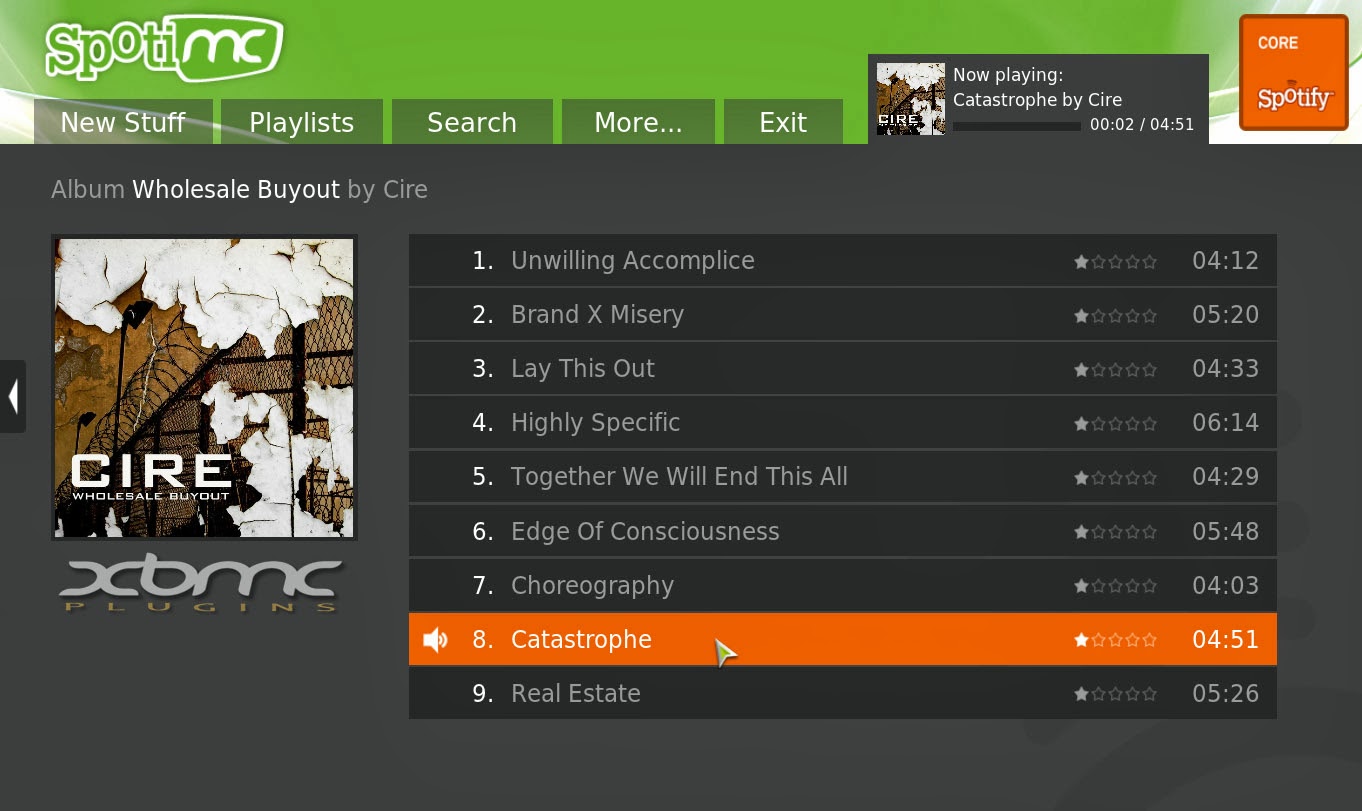This screenshot has width=1362, height=811.
Task: Open the More... menu
Action: pos(638,121)
